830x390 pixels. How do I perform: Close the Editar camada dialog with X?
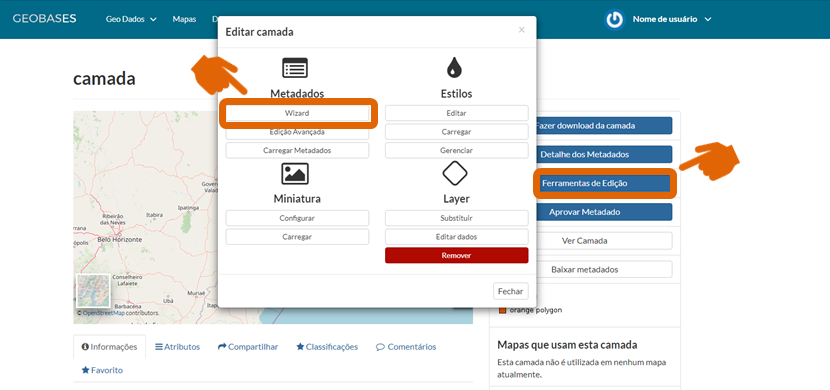coord(521,30)
